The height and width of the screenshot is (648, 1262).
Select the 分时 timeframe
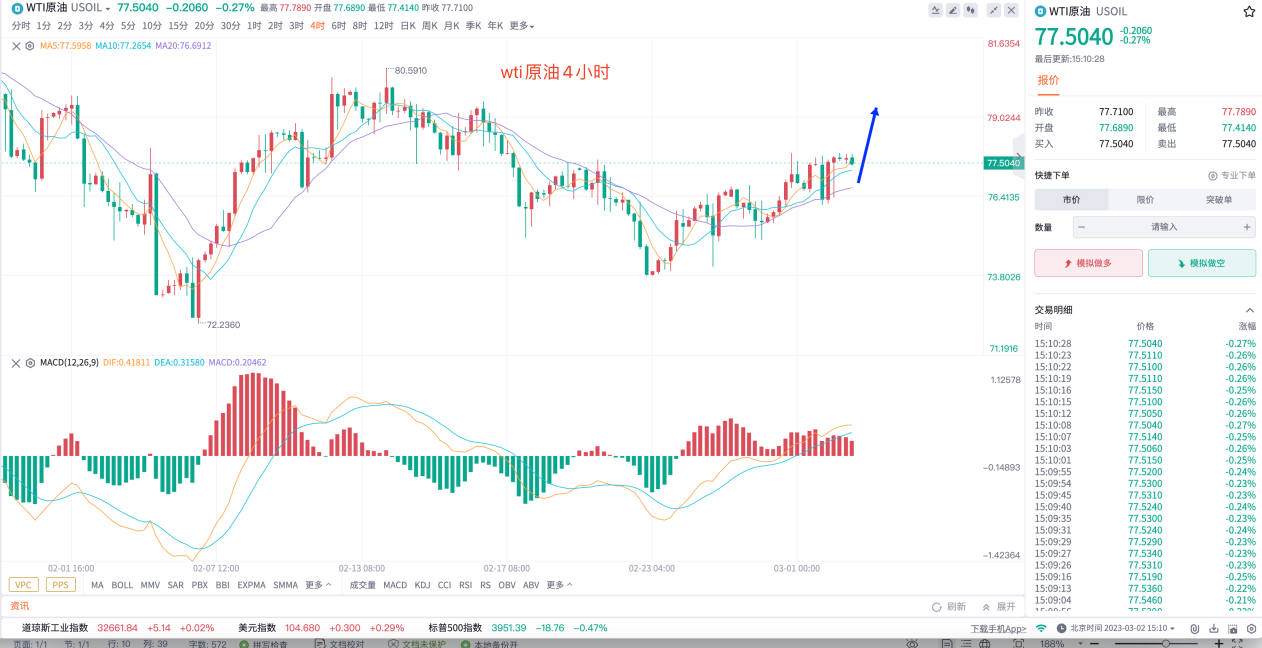(x=21, y=26)
